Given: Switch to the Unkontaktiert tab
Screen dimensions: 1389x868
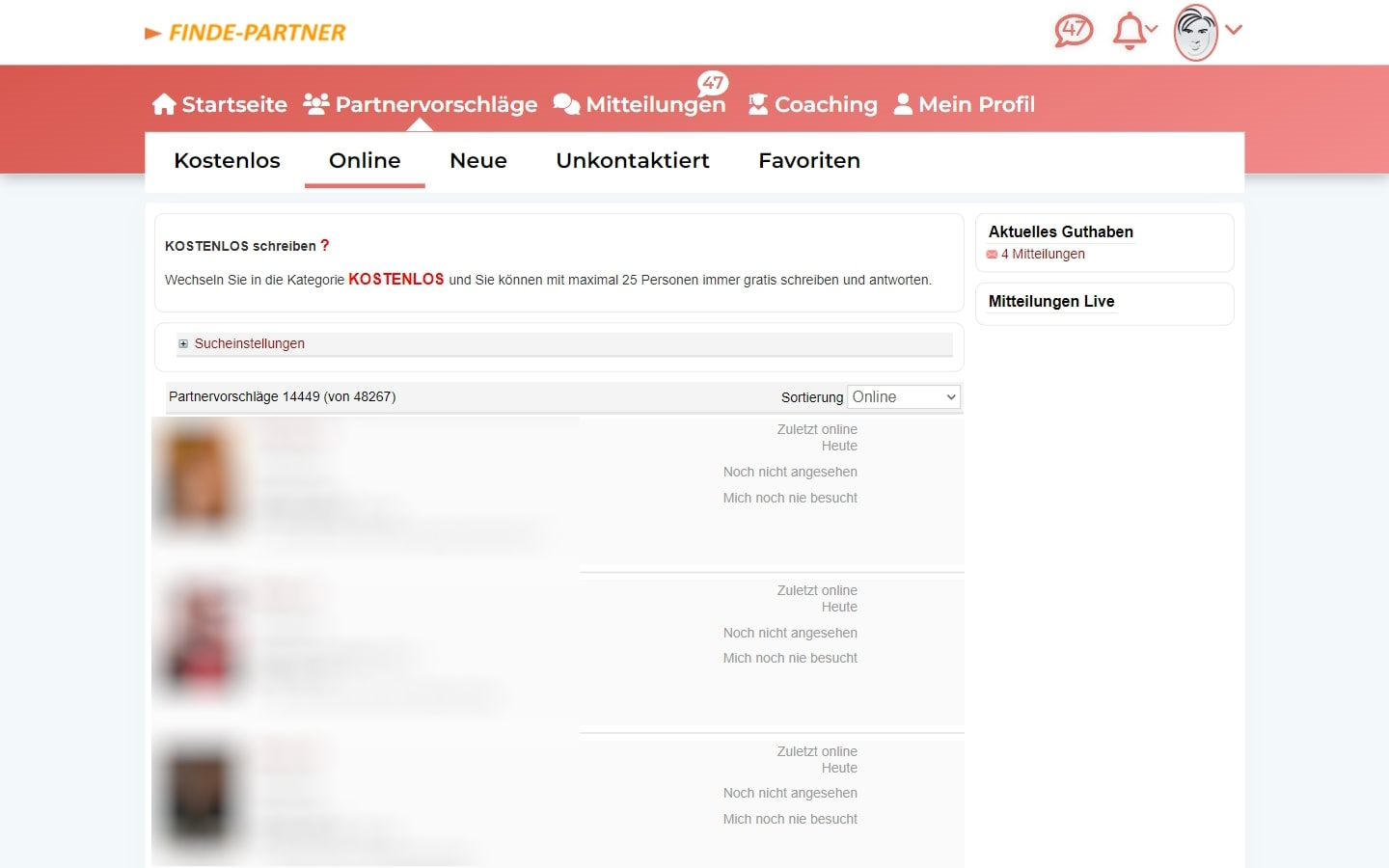Looking at the screenshot, I should point(632,161).
